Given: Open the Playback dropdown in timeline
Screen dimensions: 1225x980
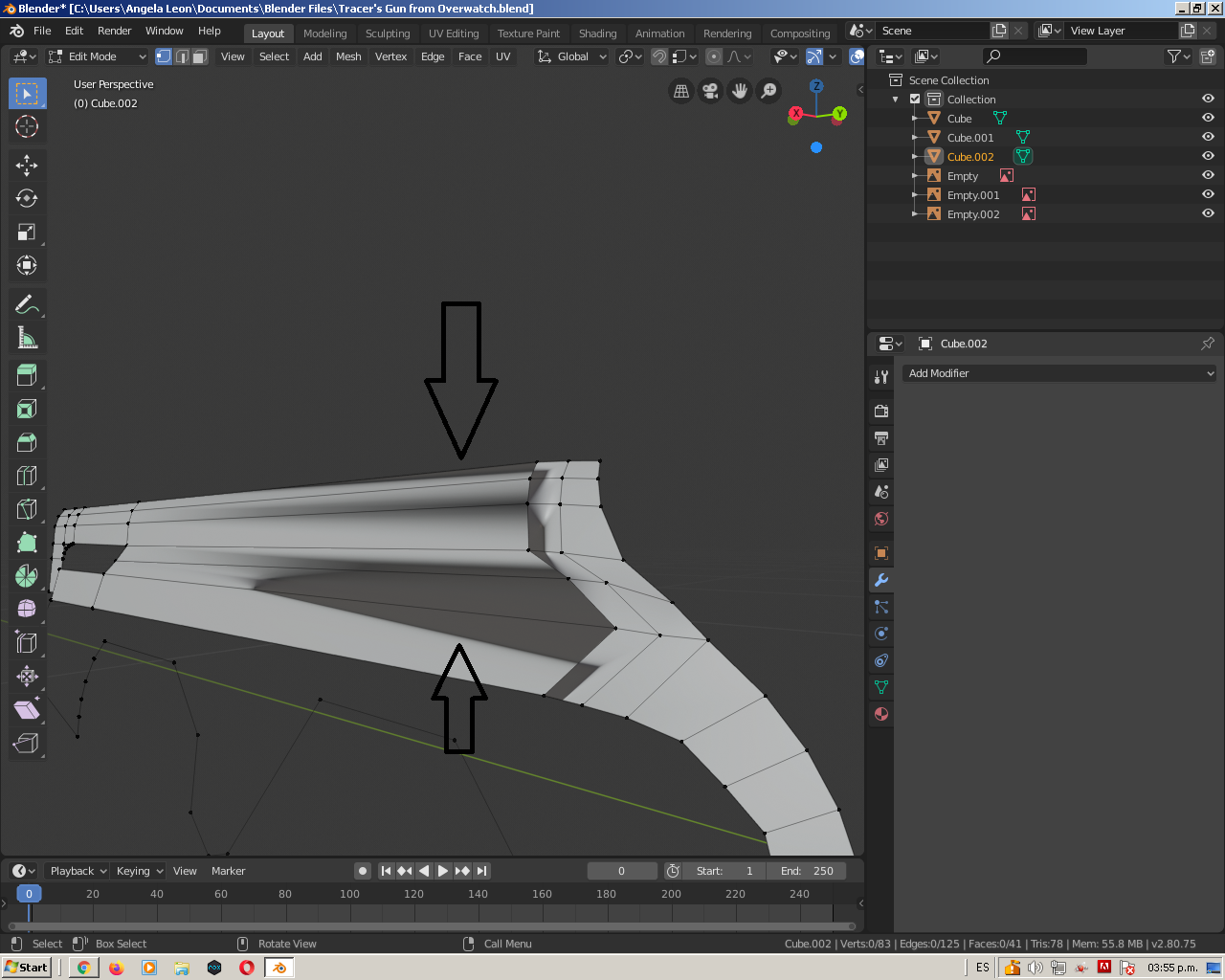Looking at the screenshot, I should [78, 871].
